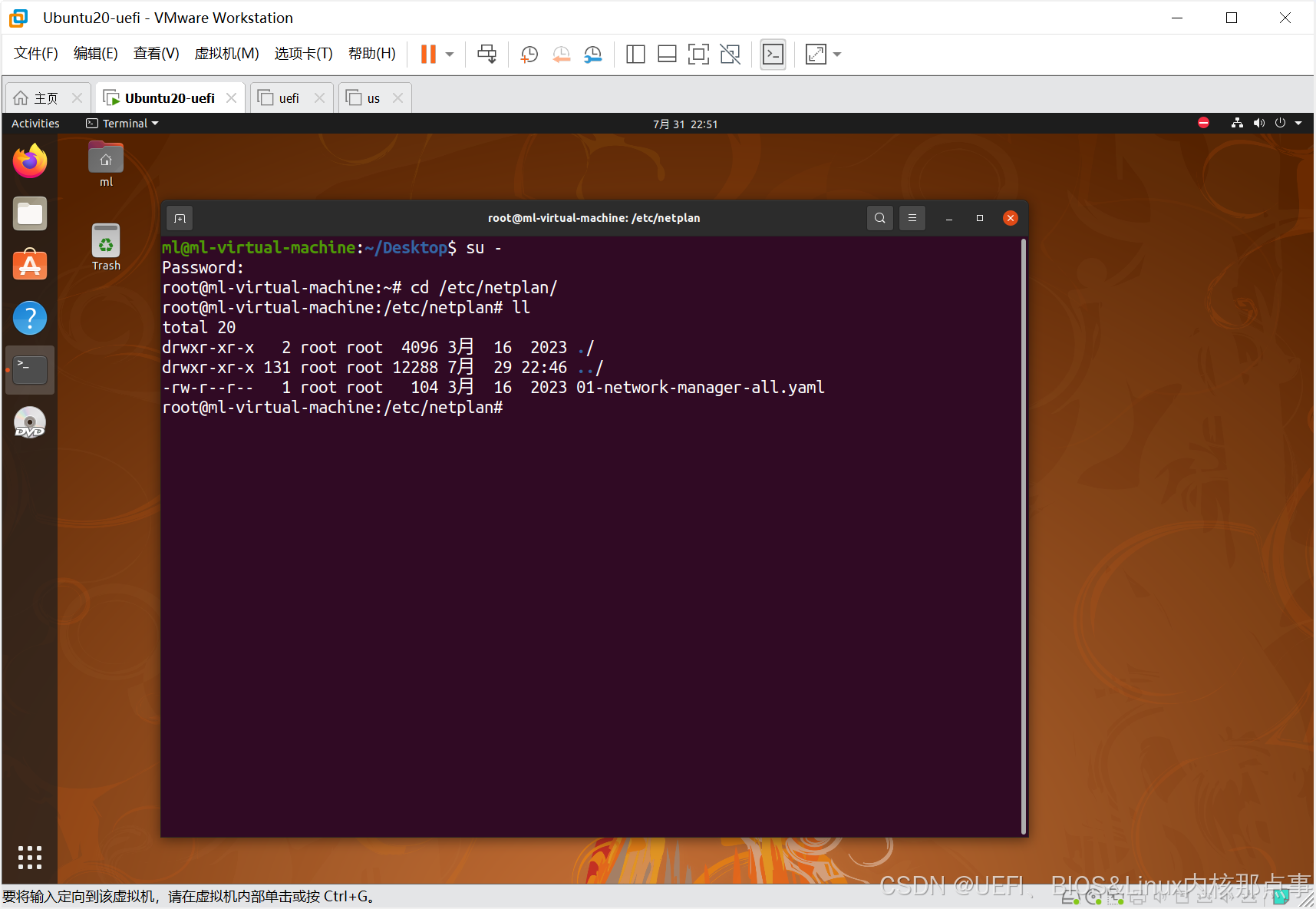Close the terminal window
The height and width of the screenshot is (909, 1316).
click(x=1011, y=218)
